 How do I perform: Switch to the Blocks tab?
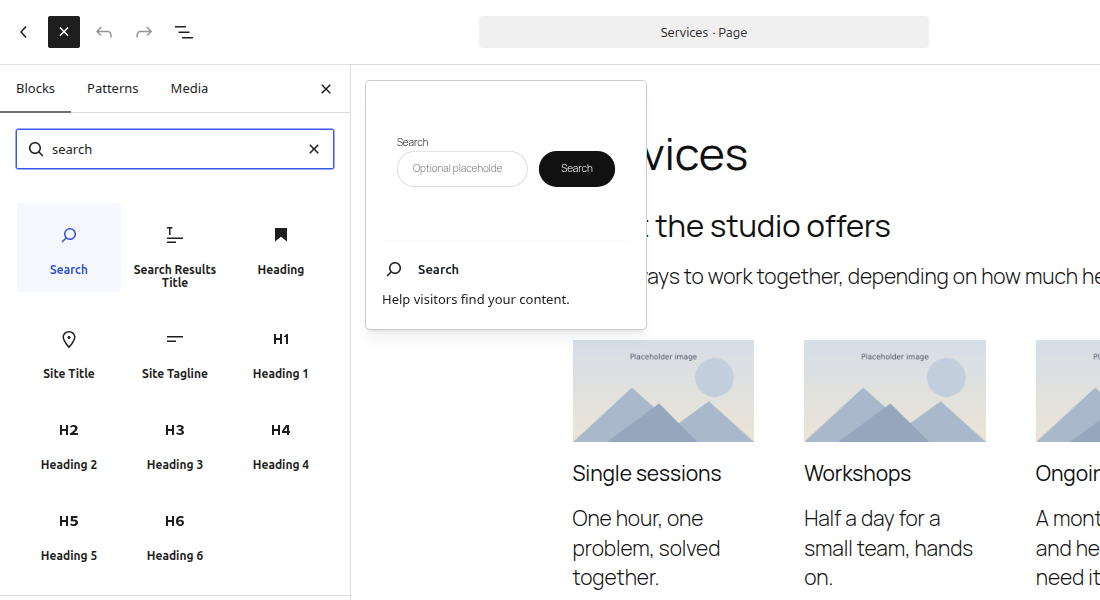click(x=36, y=88)
